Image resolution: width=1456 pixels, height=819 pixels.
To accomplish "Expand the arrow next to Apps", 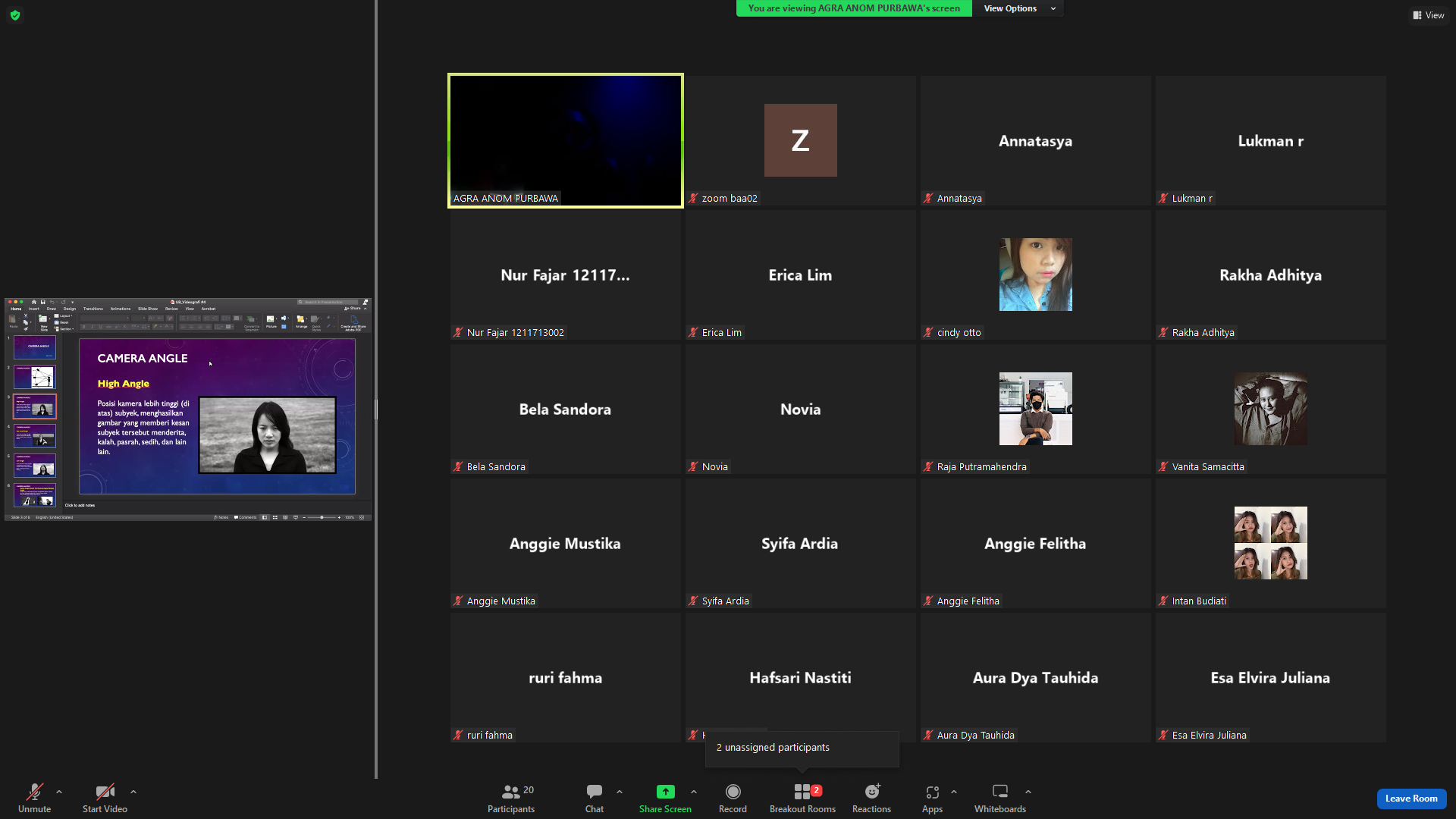I will [954, 792].
